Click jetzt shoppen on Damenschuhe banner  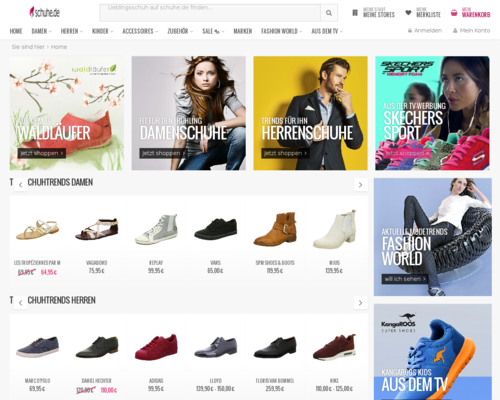[x=163, y=153]
